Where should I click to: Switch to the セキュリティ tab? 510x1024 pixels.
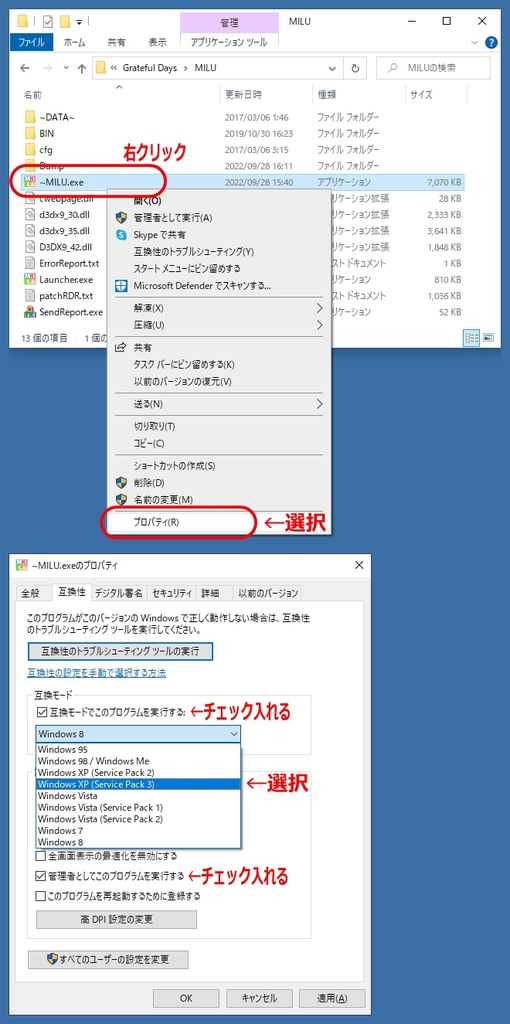(x=172, y=593)
